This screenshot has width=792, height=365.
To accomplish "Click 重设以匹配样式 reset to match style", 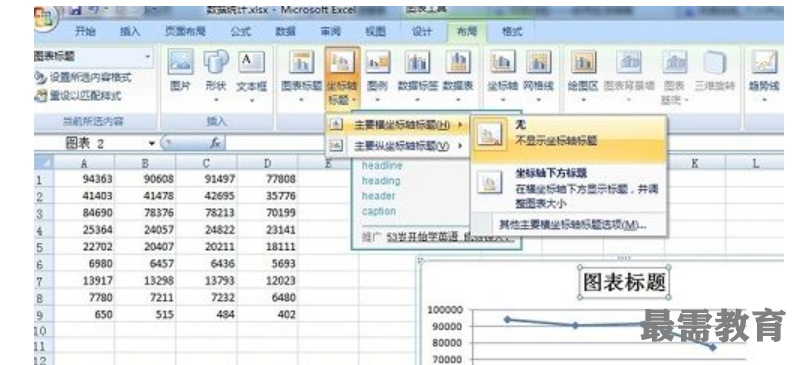I will pyautogui.click(x=78, y=95).
